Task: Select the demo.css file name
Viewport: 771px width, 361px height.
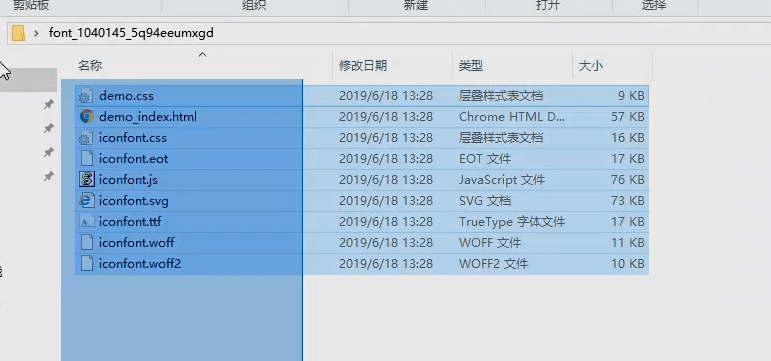Action: click(126, 96)
